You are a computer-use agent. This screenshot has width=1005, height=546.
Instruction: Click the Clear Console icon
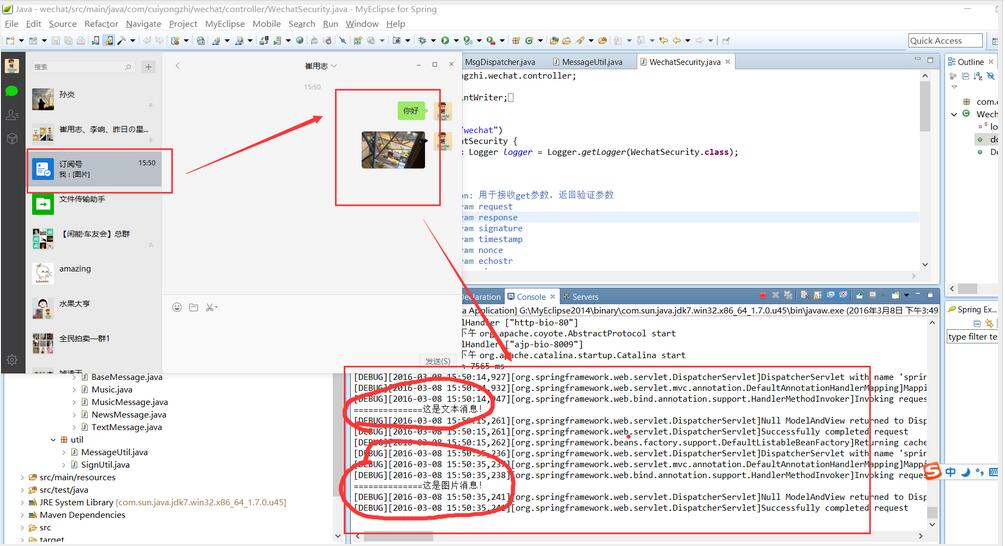[x=804, y=295]
